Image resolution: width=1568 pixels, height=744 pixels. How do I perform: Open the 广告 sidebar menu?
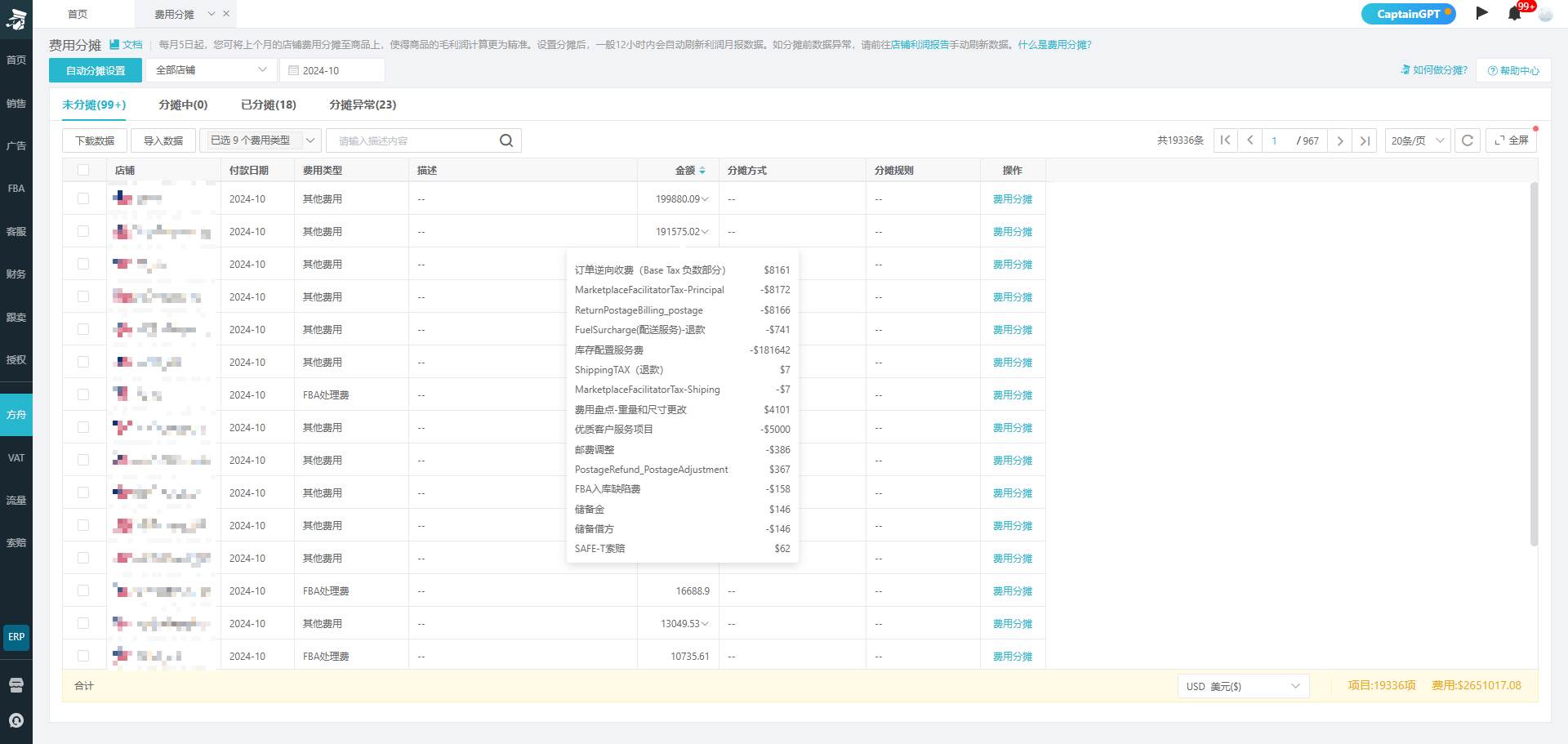click(16, 146)
